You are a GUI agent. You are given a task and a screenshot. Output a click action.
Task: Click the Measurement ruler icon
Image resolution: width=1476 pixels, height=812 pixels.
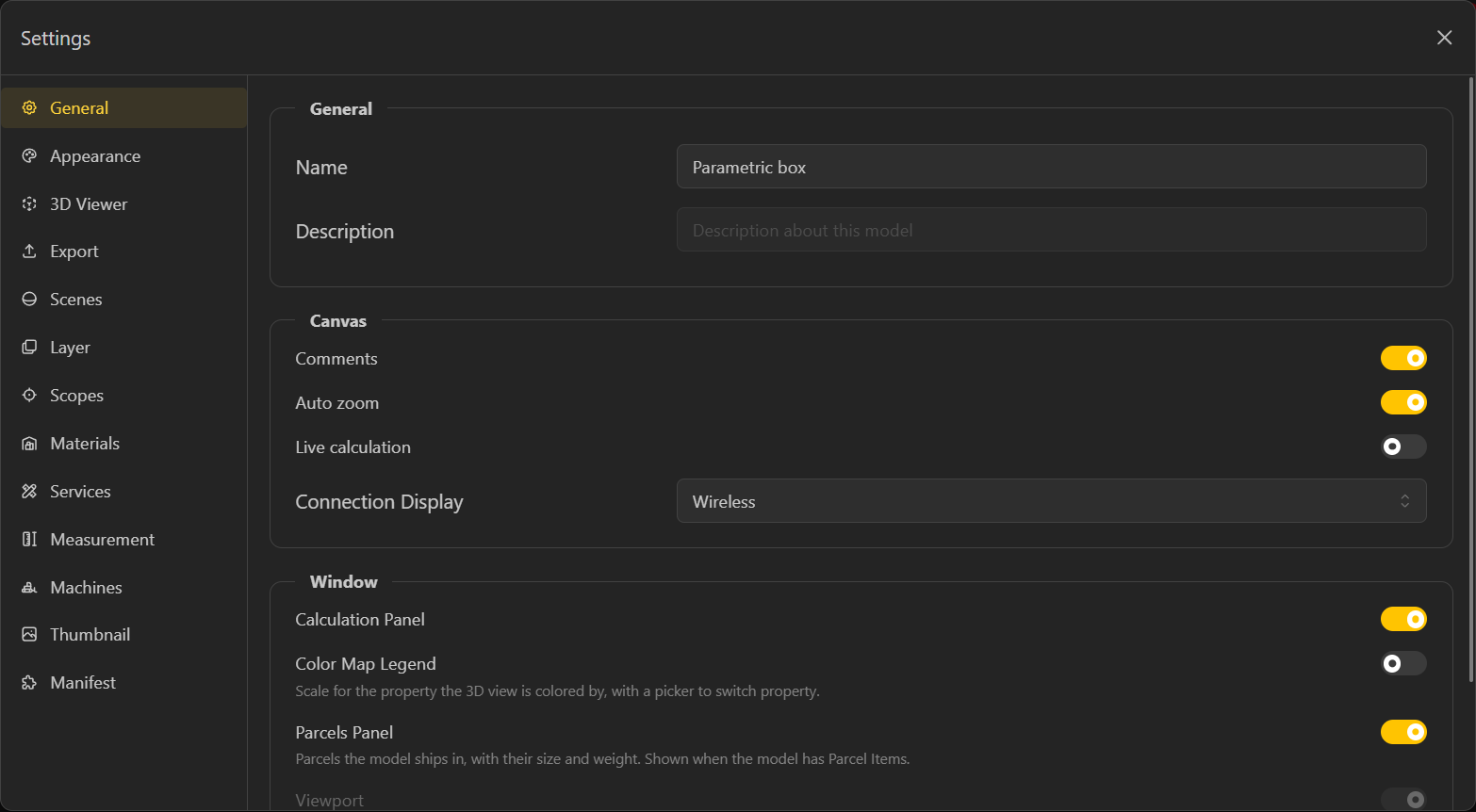point(30,540)
